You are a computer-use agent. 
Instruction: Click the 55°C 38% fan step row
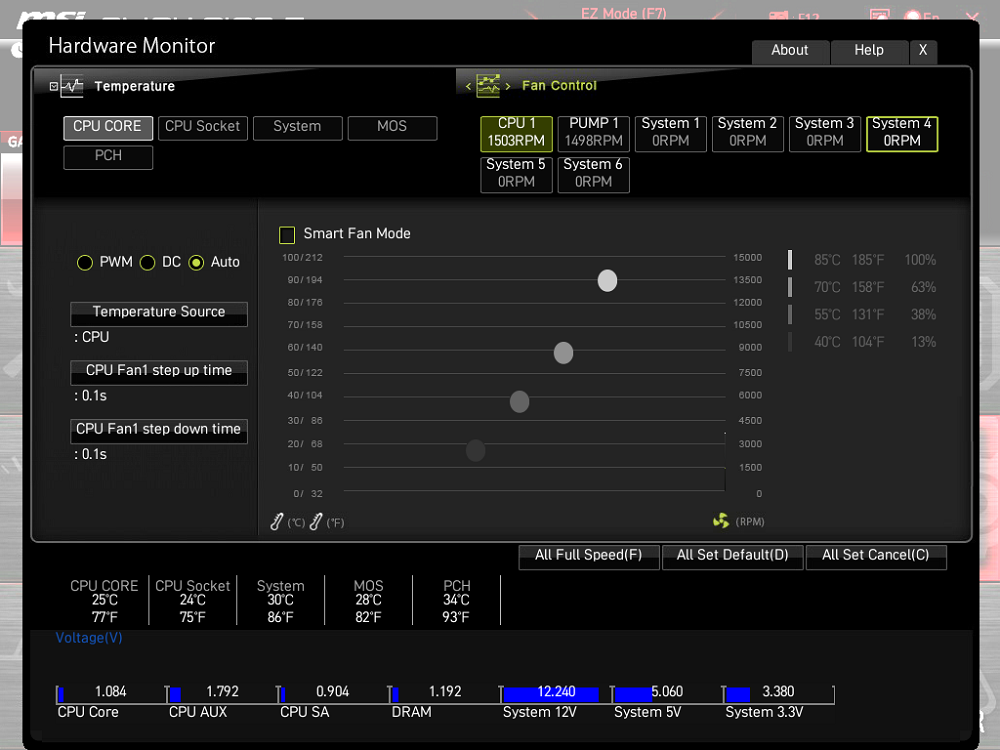tap(863, 314)
